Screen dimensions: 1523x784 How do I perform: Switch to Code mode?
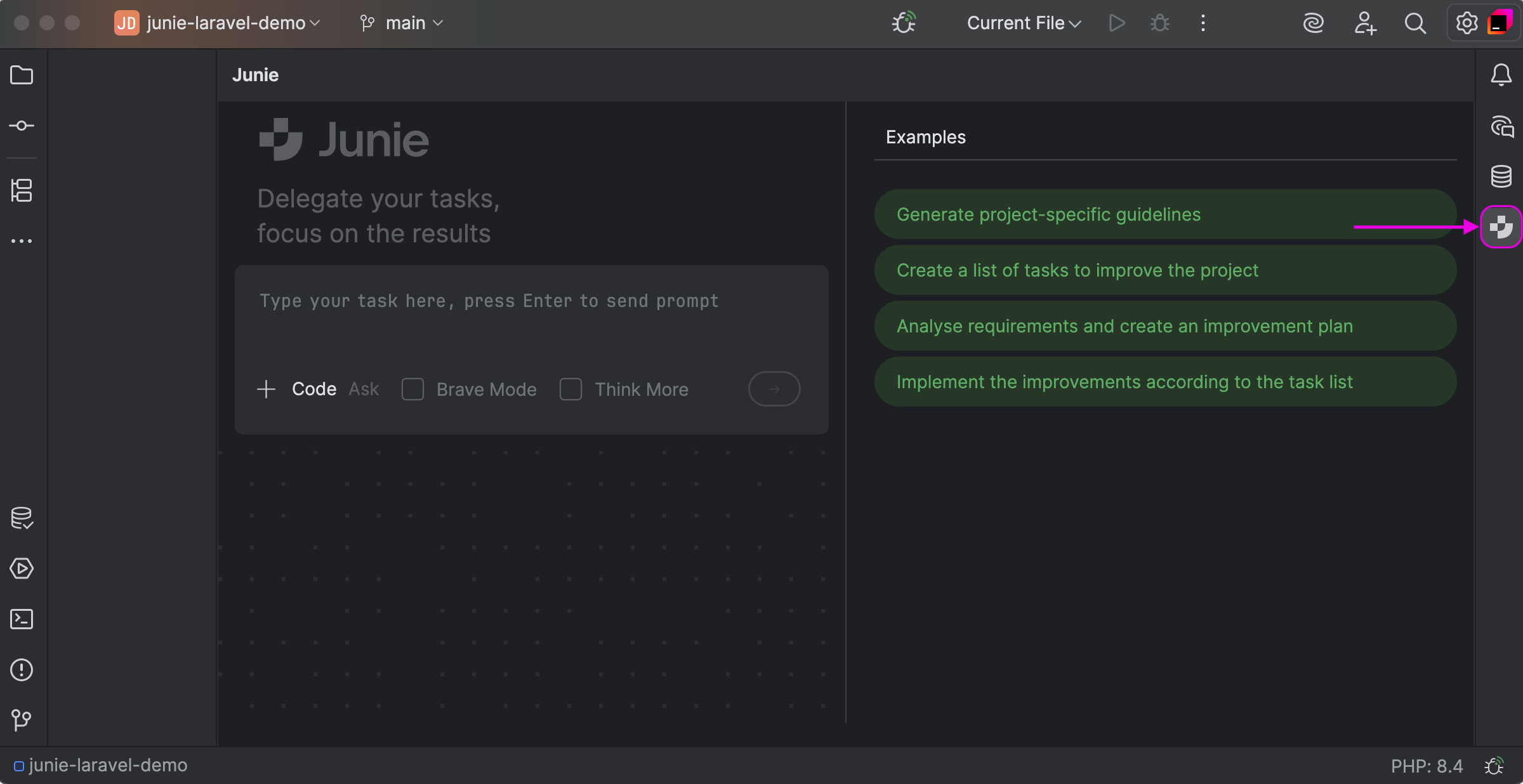314,389
